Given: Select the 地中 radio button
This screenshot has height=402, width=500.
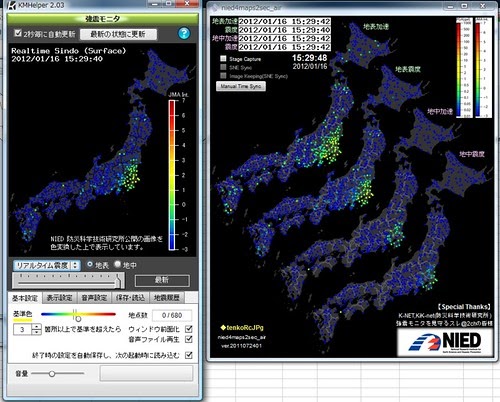Looking at the screenshot, I should [x=118, y=264].
